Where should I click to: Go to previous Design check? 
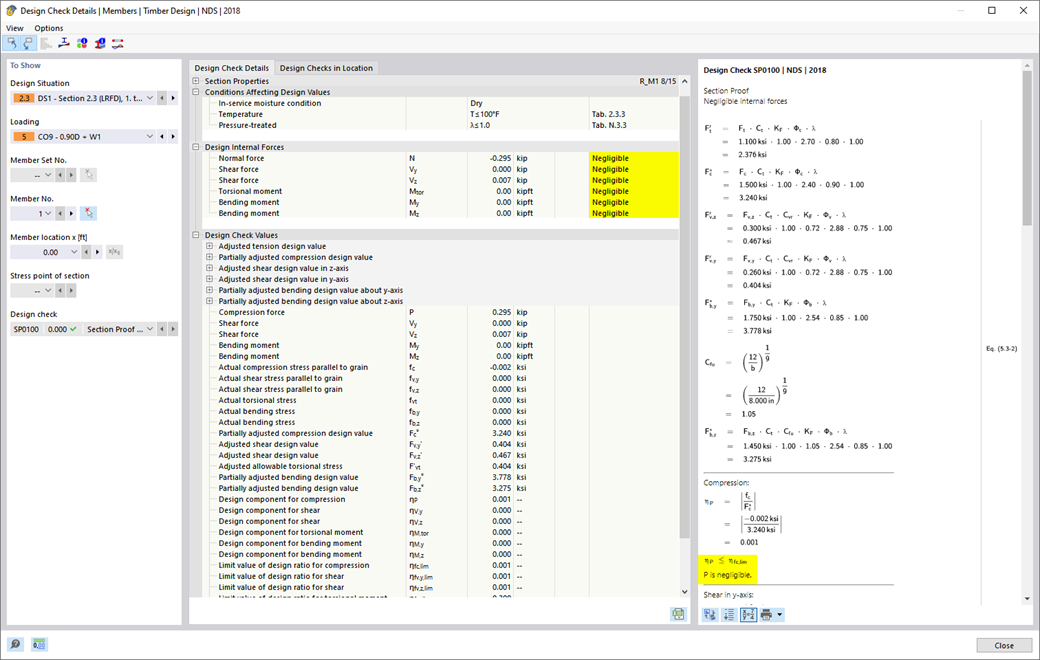162,329
